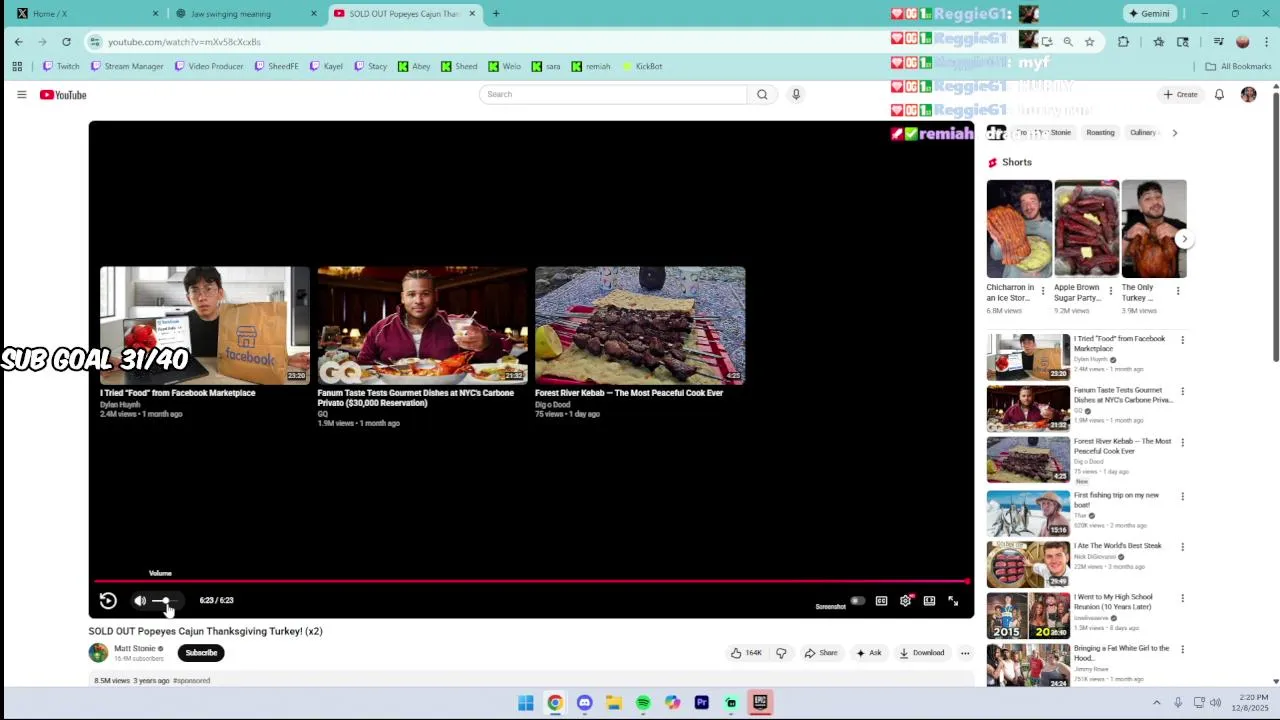Open options for Chicharron short
This screenshot has width=1280, height=720.
(x=1043, y=291)
